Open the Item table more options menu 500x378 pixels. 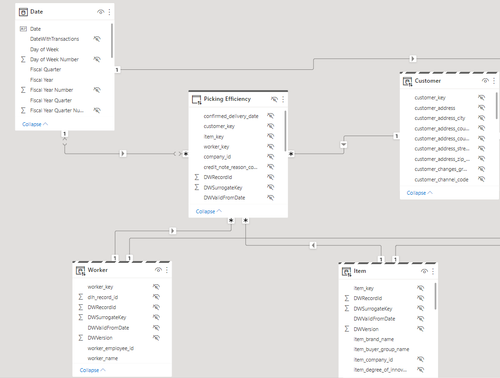[433, 271]
